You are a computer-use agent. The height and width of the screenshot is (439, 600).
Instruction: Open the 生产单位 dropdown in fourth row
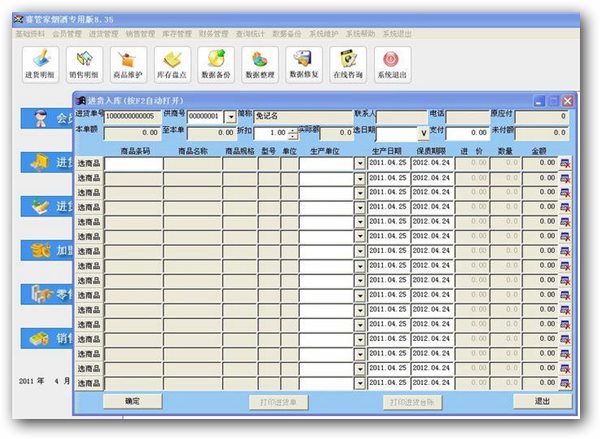360,207
